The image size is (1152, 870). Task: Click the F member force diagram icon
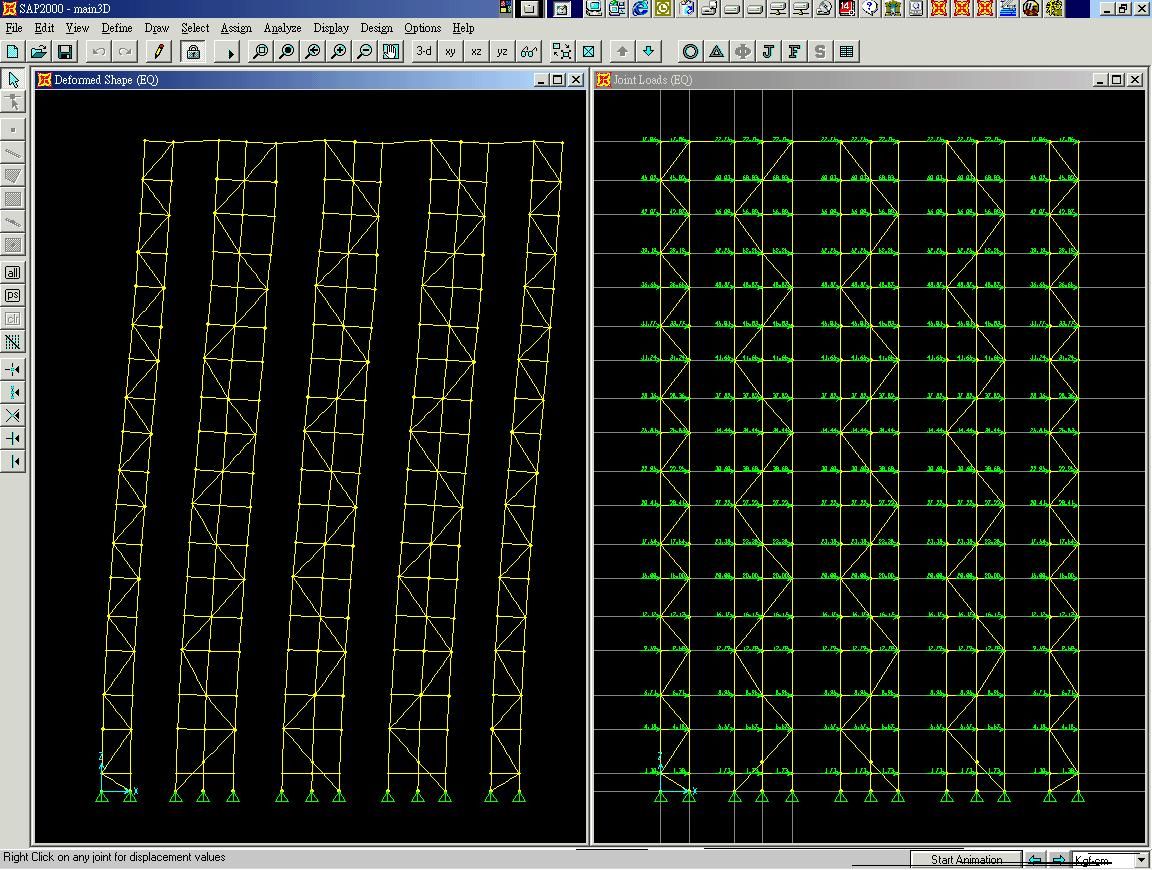[x=794, y=51]
